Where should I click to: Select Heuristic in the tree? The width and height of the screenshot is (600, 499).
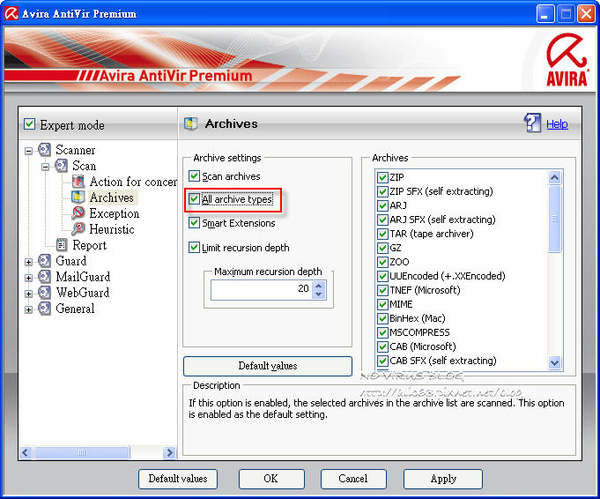pos(112,229)
